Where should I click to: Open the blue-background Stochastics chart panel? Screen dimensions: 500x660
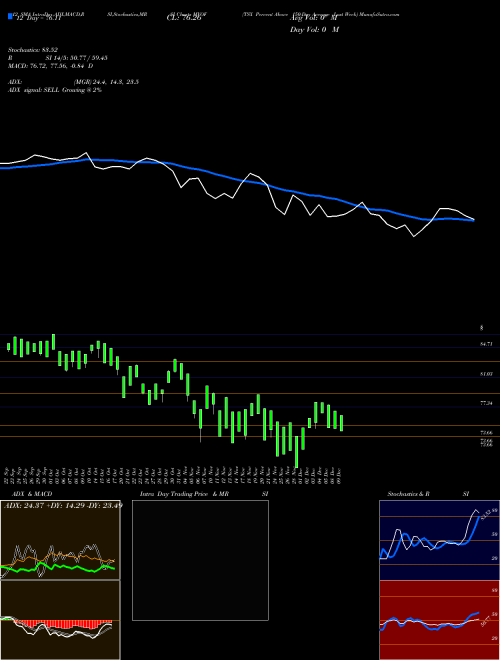[439, 540]
